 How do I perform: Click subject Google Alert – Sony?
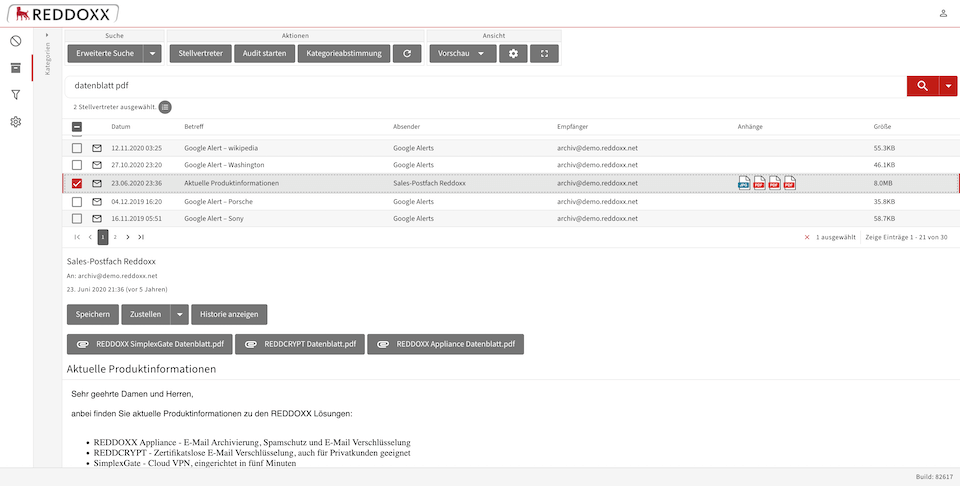click(x=214, y=218)
